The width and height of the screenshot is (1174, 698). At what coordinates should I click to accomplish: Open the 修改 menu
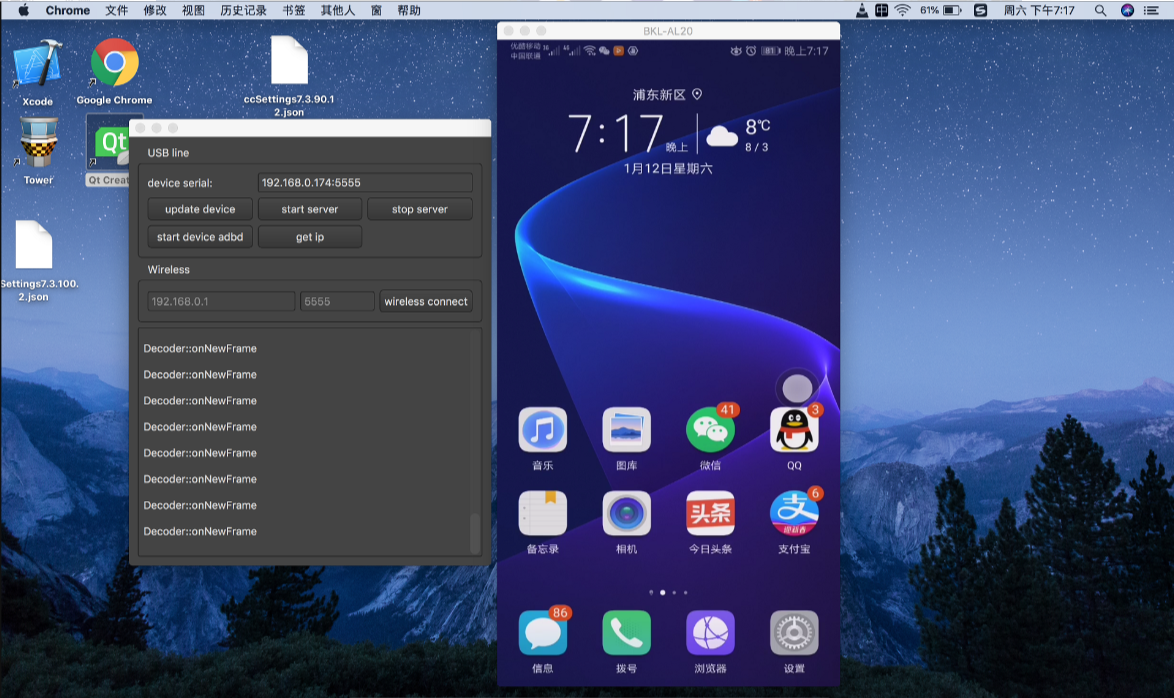155,10
